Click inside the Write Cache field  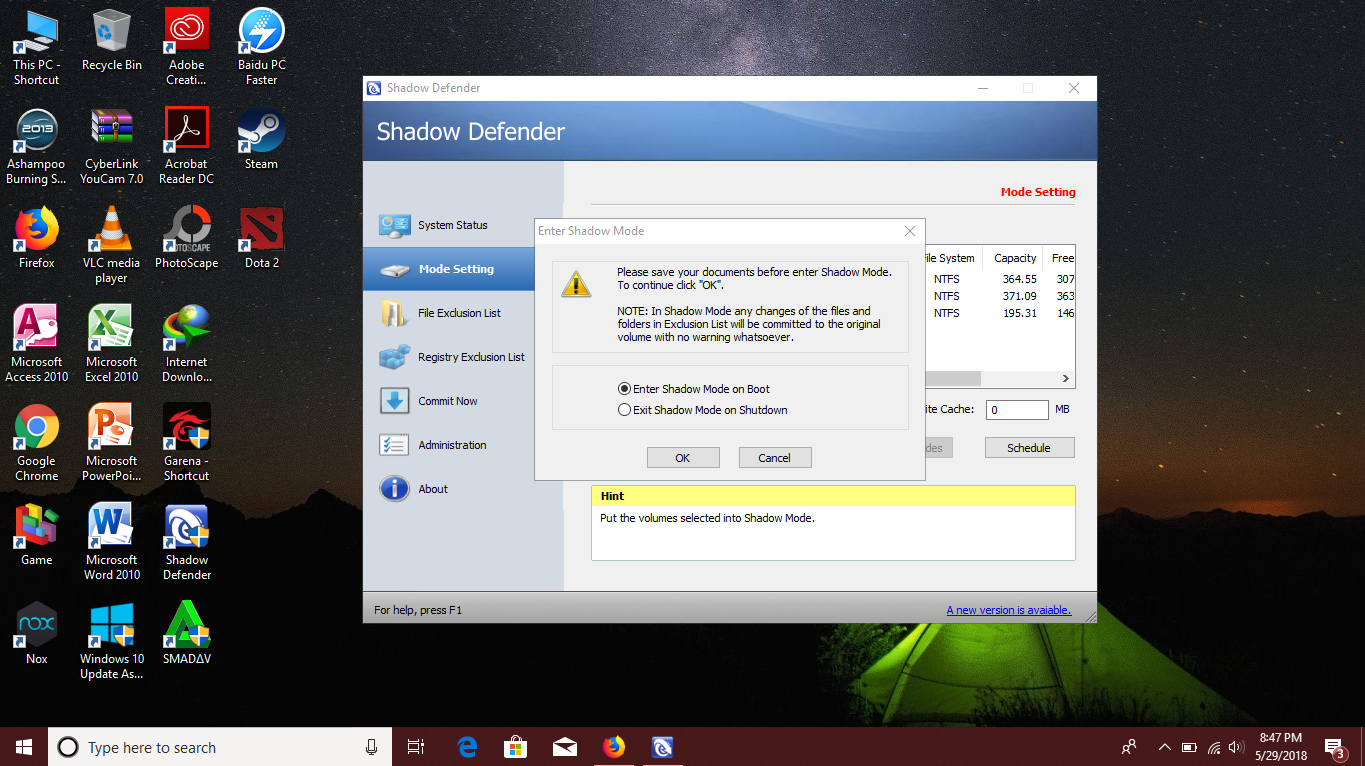(1016, 409)
